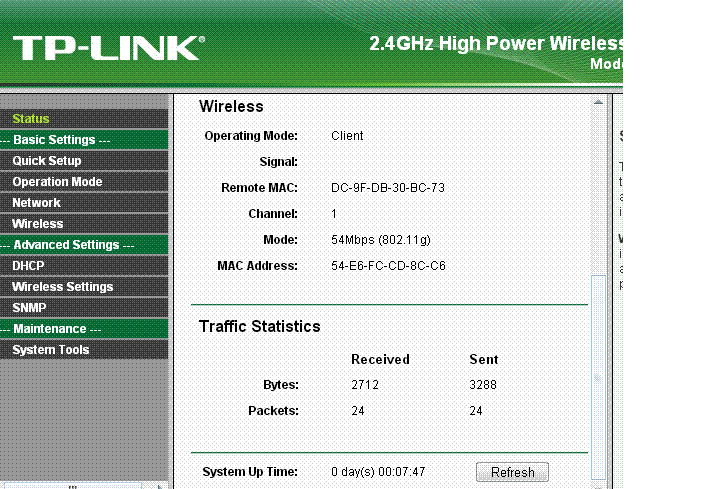
Task: Click the Signal label
Action: pos(278,162)
